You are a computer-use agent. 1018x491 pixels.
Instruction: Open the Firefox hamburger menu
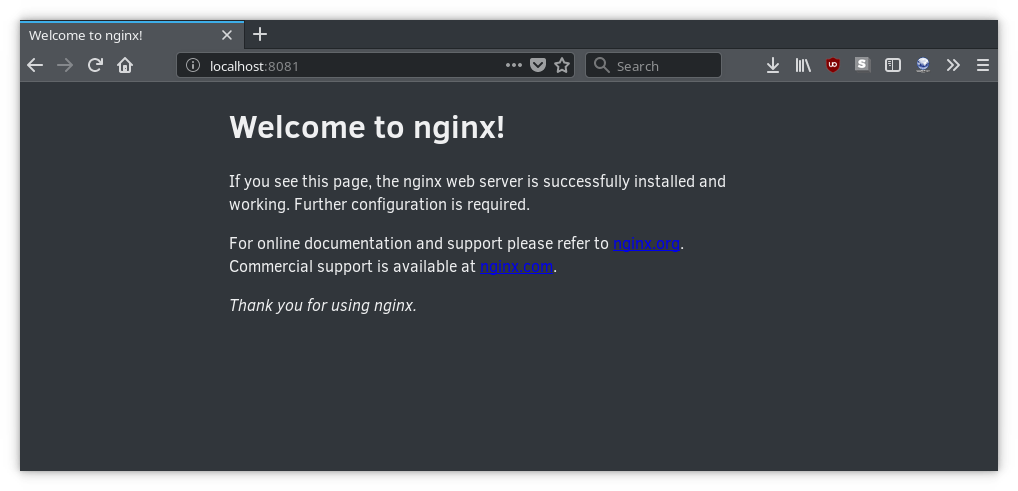click(x=983, y=65)
